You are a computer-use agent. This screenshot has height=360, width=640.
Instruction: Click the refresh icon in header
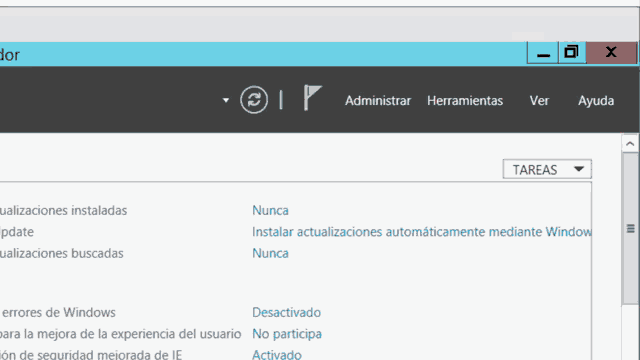tap(254, 100)
